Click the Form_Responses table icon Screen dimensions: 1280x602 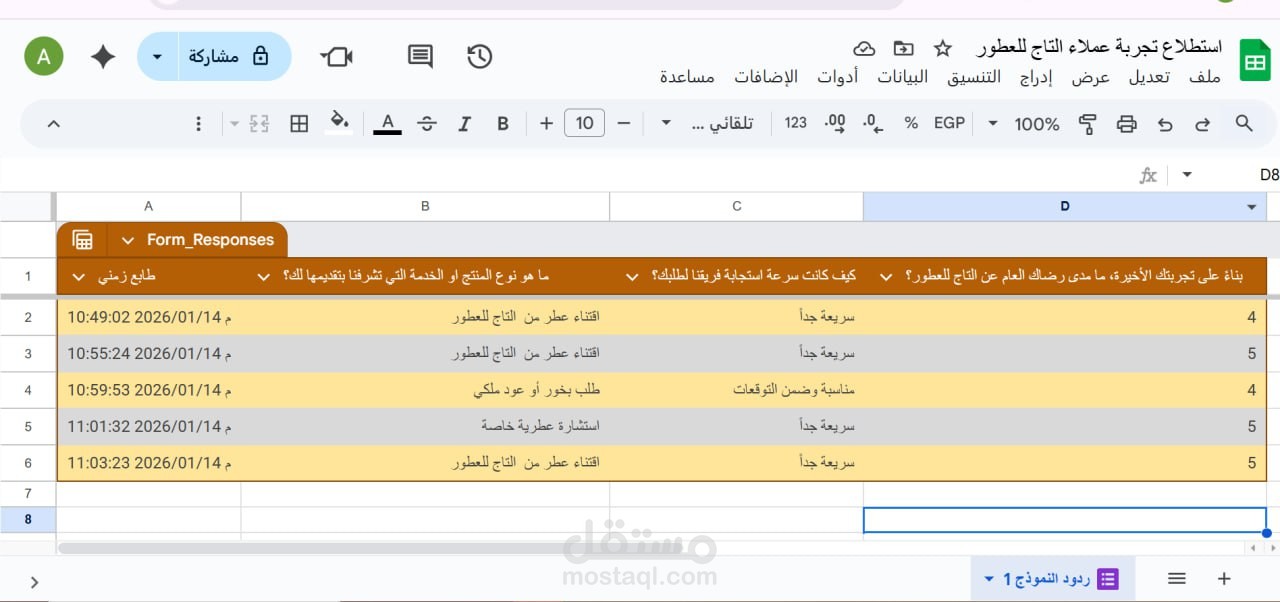click(x=83, y=240)
